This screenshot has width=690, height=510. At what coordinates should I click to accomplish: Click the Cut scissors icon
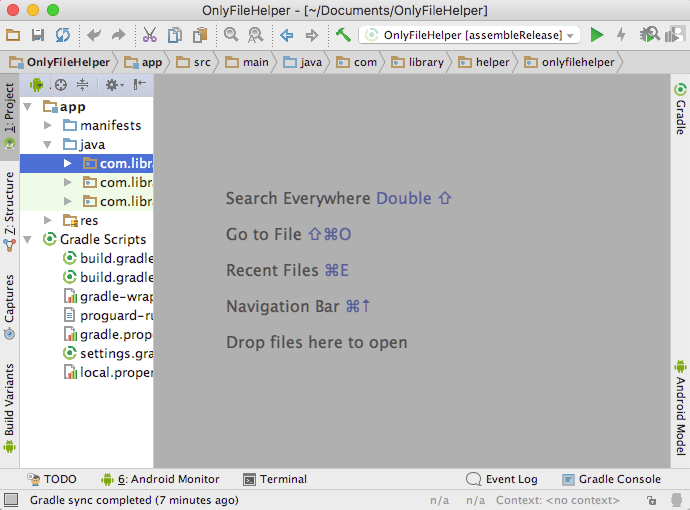tap(150, 35)
